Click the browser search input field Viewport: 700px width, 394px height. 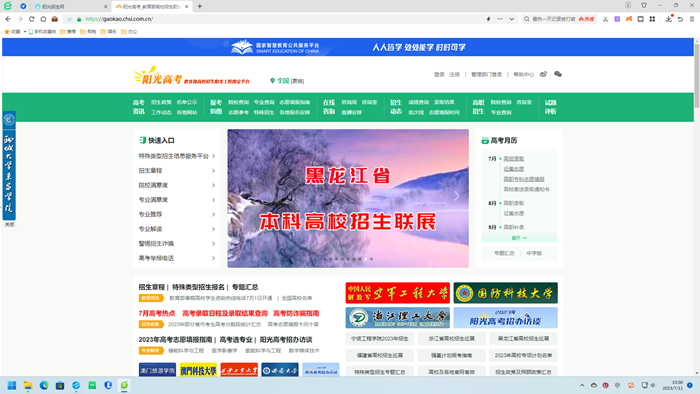pyautogui.click(x=554, y=19)
